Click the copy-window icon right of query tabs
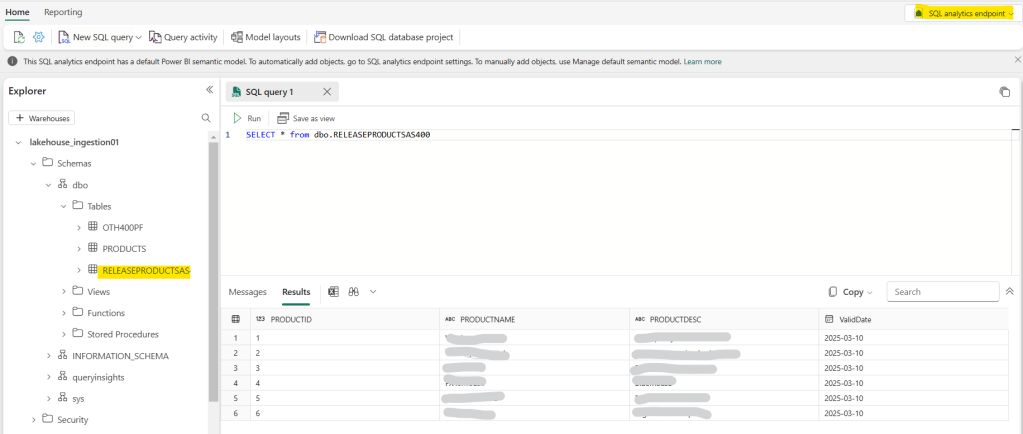Screen dimensions: 1023x434 point(1004,92)
